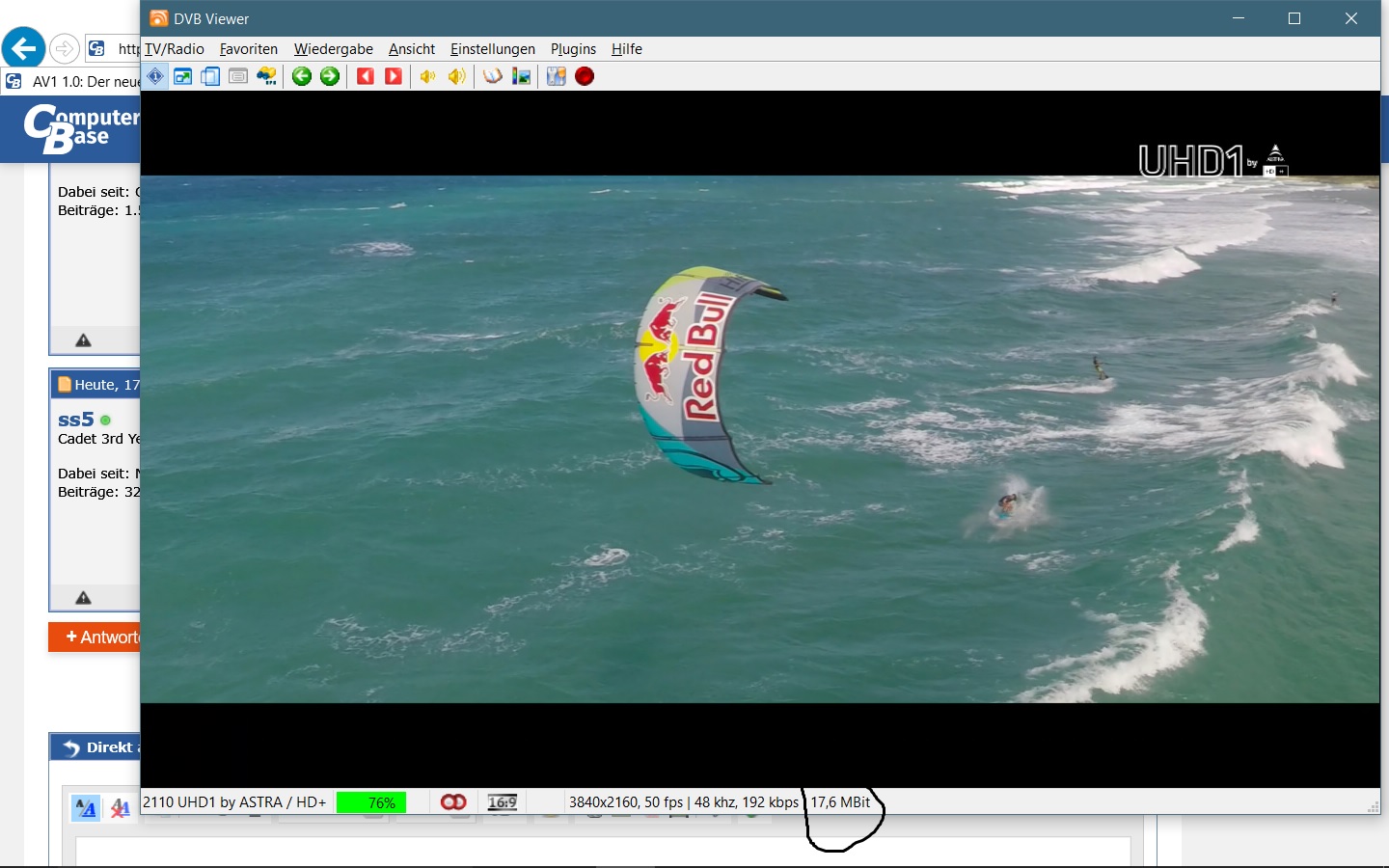Open the picture color settings icon
The height and width of the screenshot is (868, 1389).
[x=521, y=76]
